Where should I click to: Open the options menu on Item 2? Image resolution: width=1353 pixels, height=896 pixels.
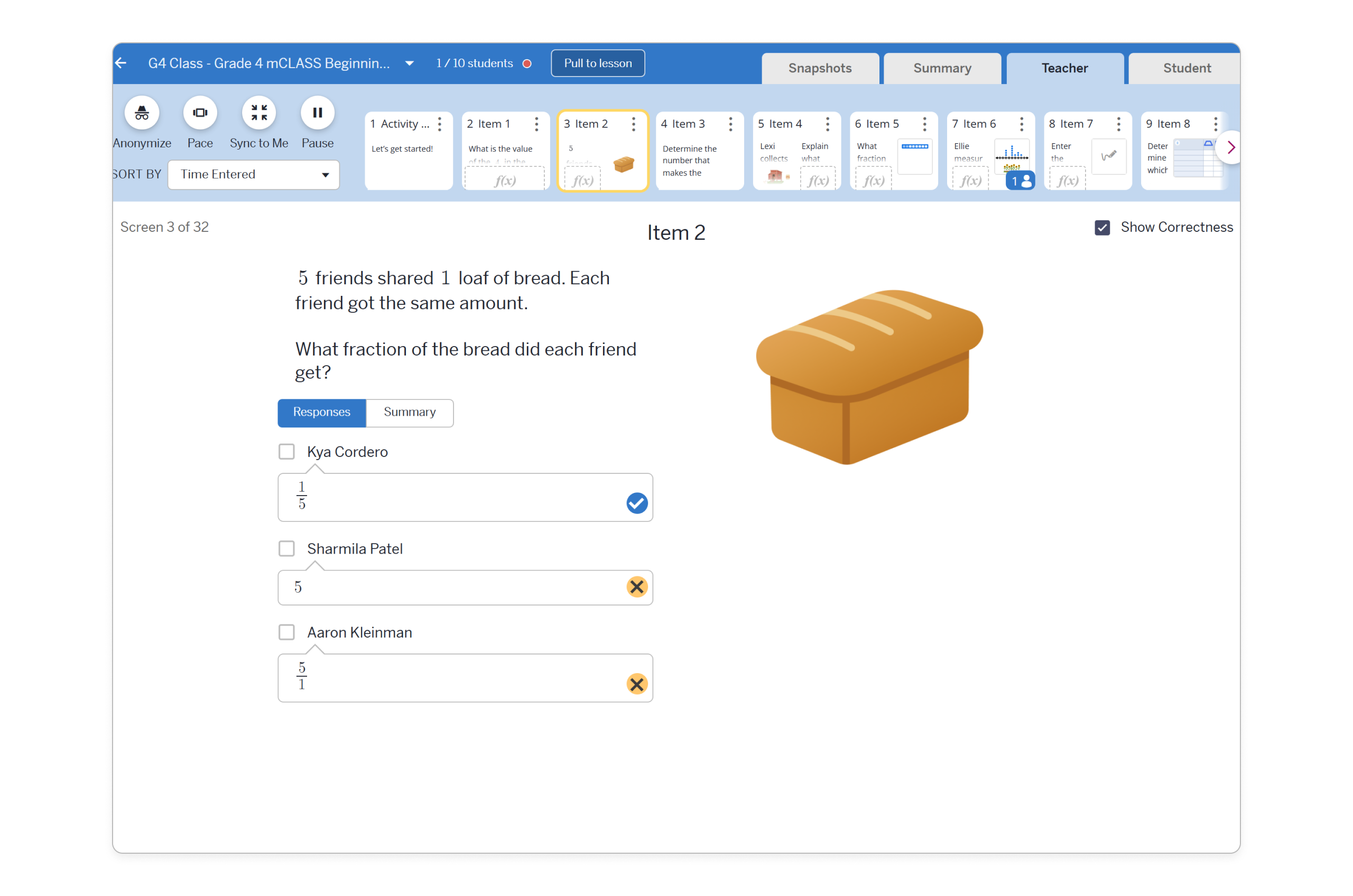pyautogui.click(x=633, y=124)
